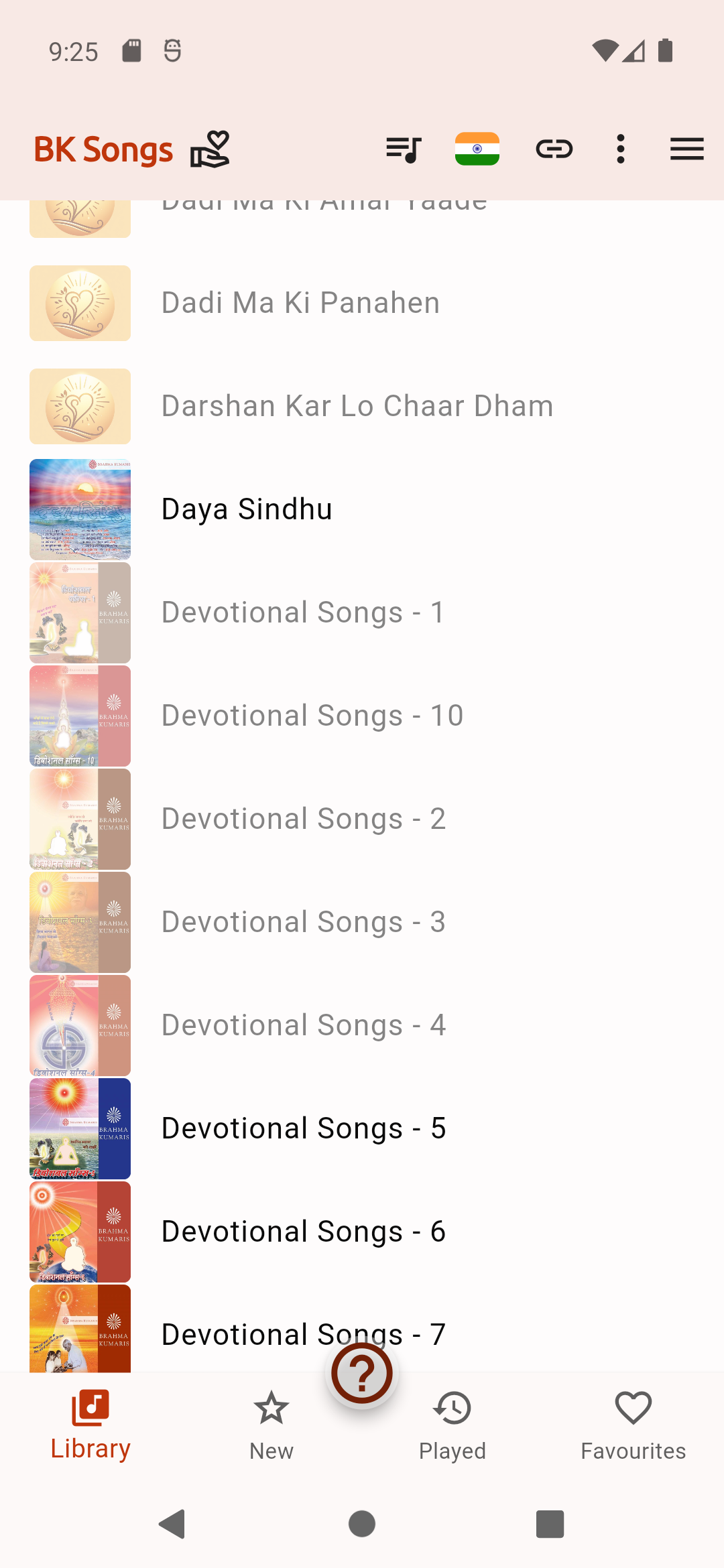Select Darshan Kar Lo Chaar Dham
Image resolution: width=724 pixels, height=1568 pixels.
click(x=357, y=406)
